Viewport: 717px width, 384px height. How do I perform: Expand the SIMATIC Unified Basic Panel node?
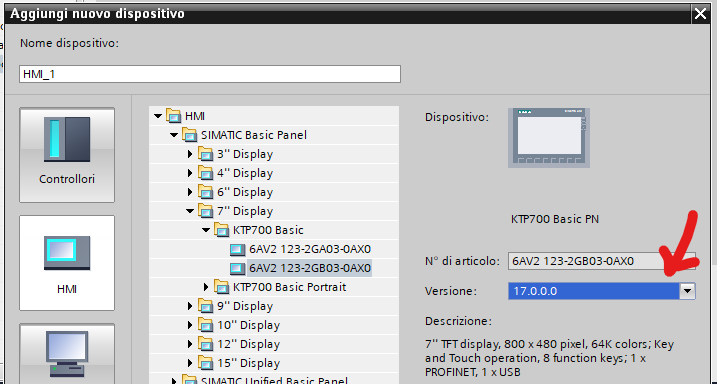174,381
